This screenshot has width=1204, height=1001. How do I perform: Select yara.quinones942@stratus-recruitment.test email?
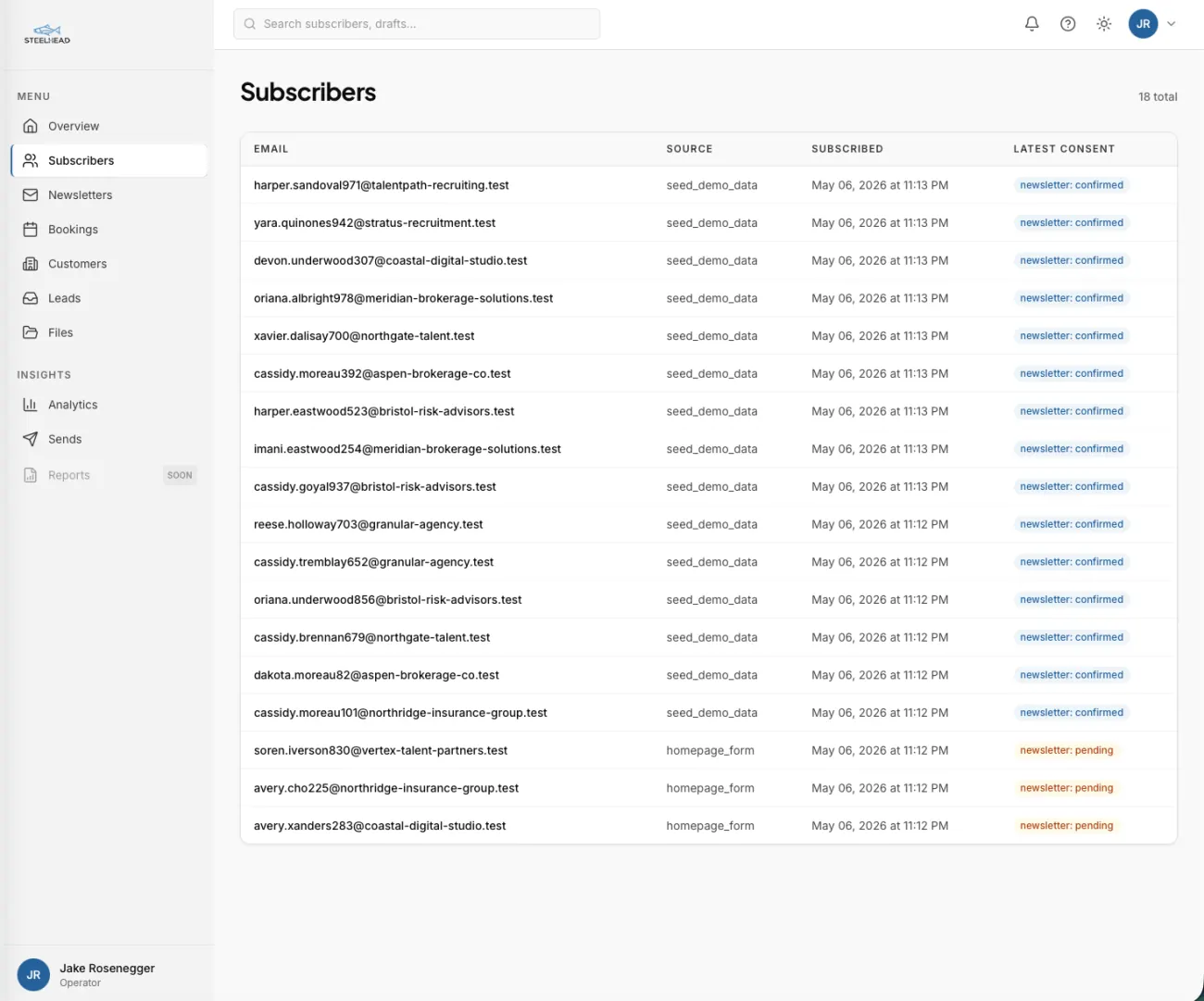(374, 223)
